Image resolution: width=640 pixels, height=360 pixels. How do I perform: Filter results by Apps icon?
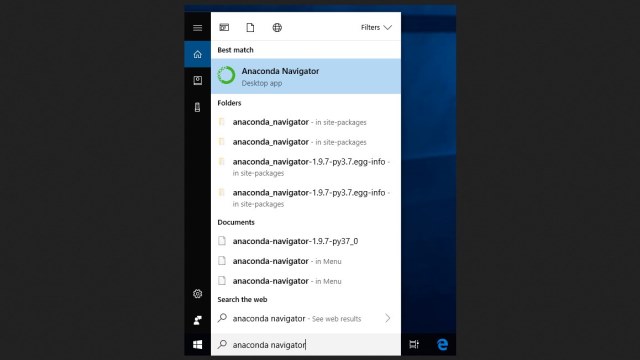pos(224,27)
